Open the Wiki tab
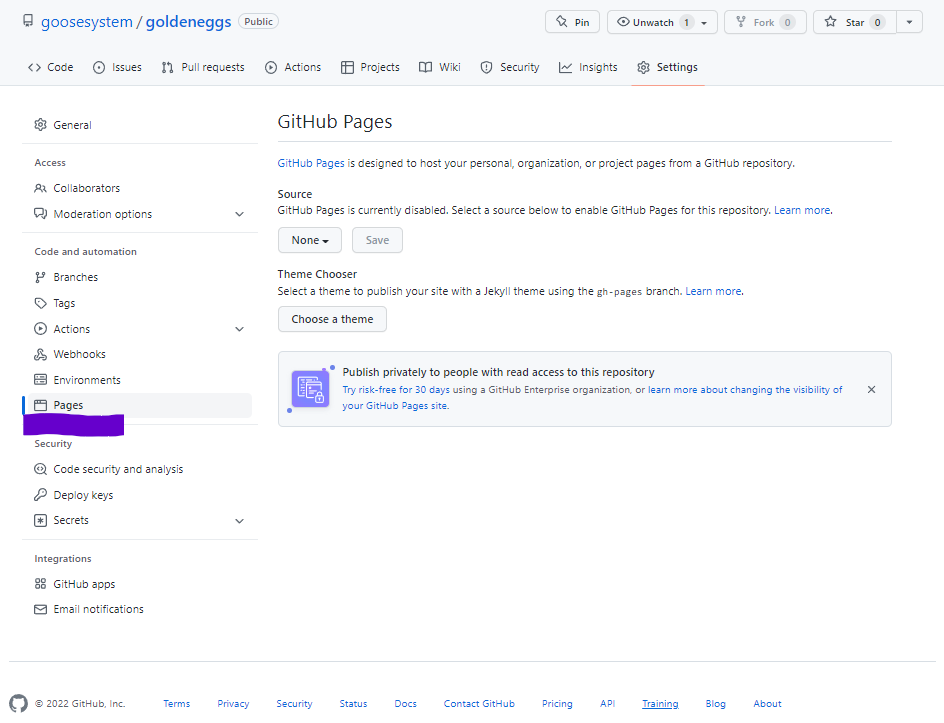The height and width of the screenshot is (723, 944). (x=440, y=67)
